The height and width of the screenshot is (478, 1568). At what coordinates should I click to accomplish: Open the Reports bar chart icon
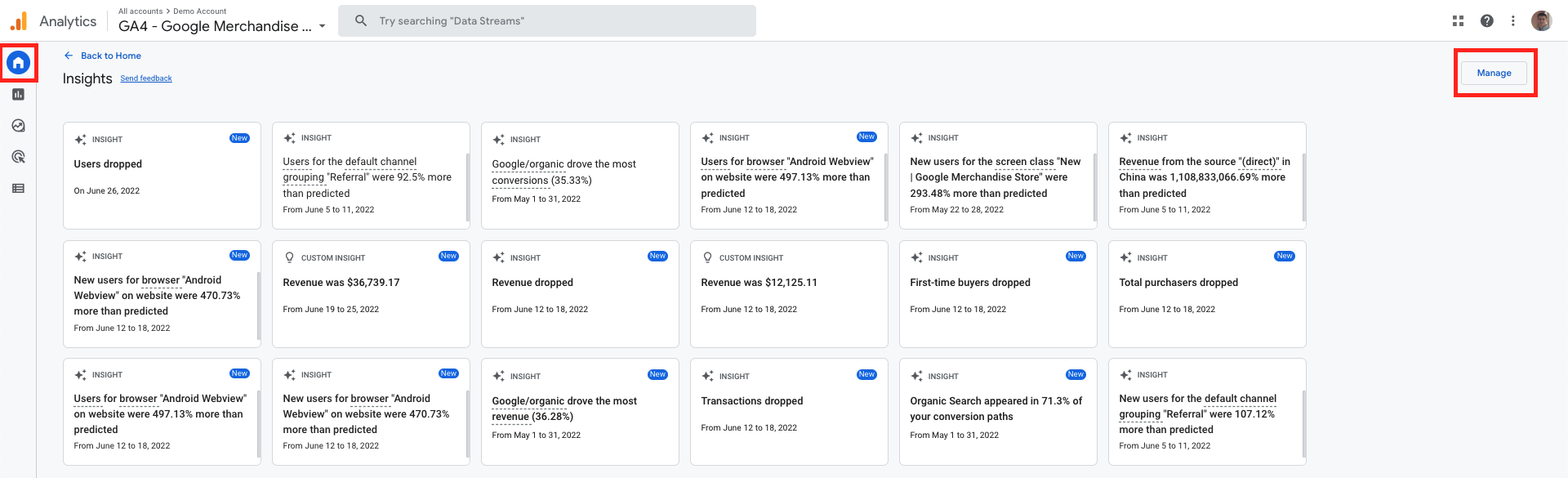18,95
